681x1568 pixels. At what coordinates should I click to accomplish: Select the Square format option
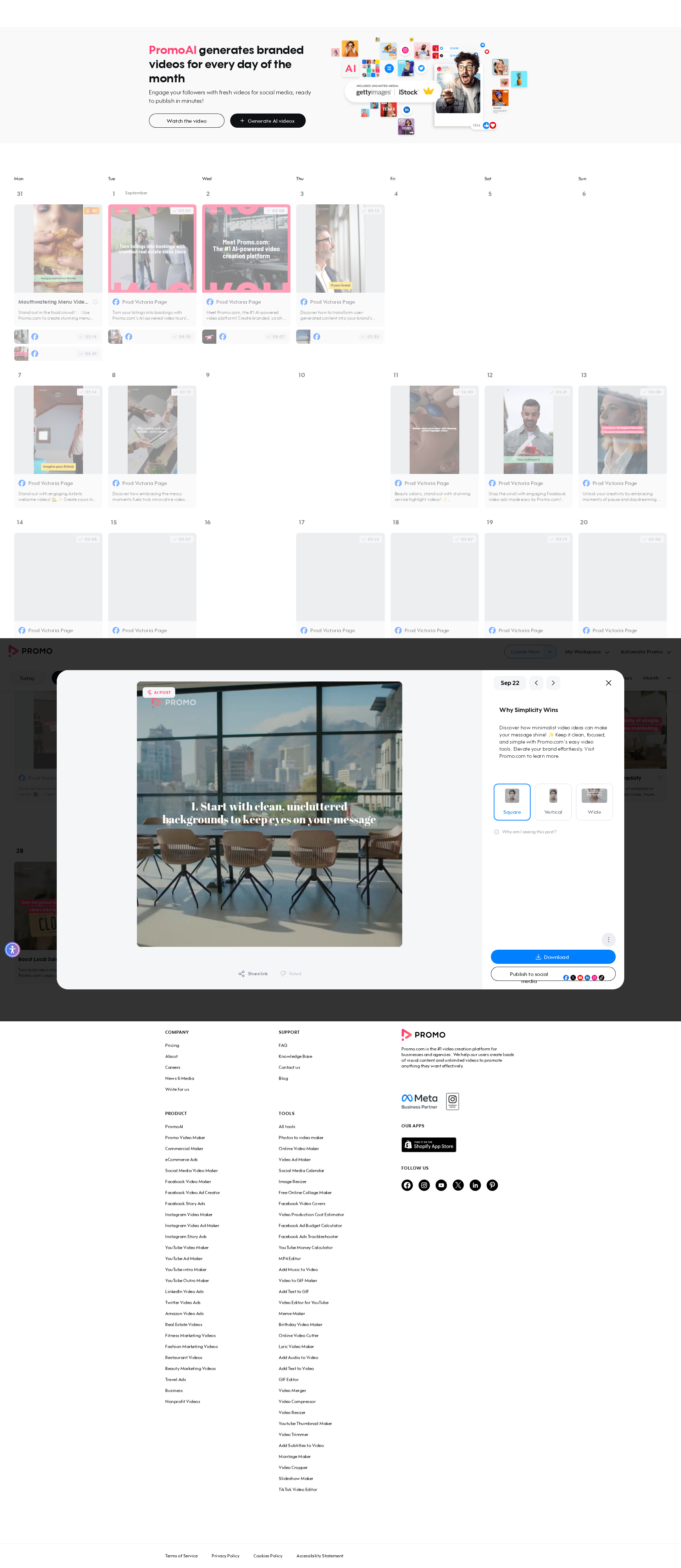click(512, 802)
